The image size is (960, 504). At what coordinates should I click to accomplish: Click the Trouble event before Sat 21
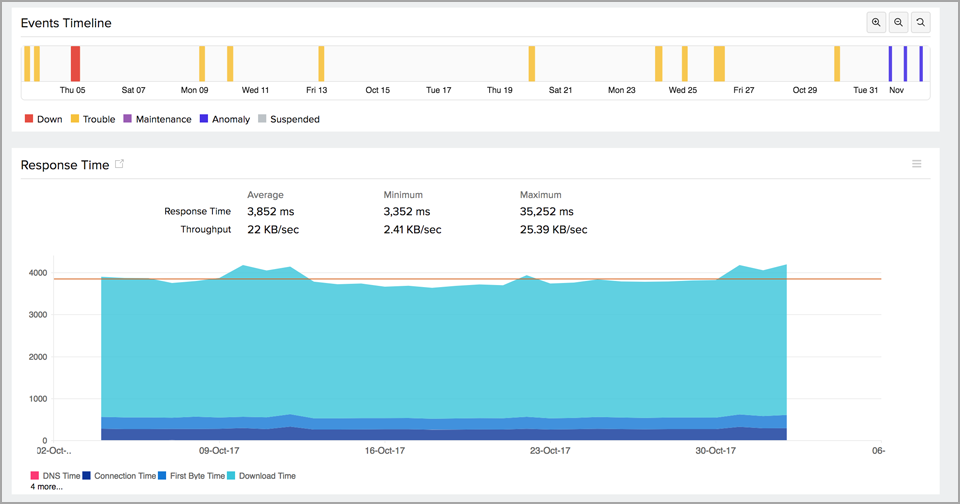coord(532,63)
